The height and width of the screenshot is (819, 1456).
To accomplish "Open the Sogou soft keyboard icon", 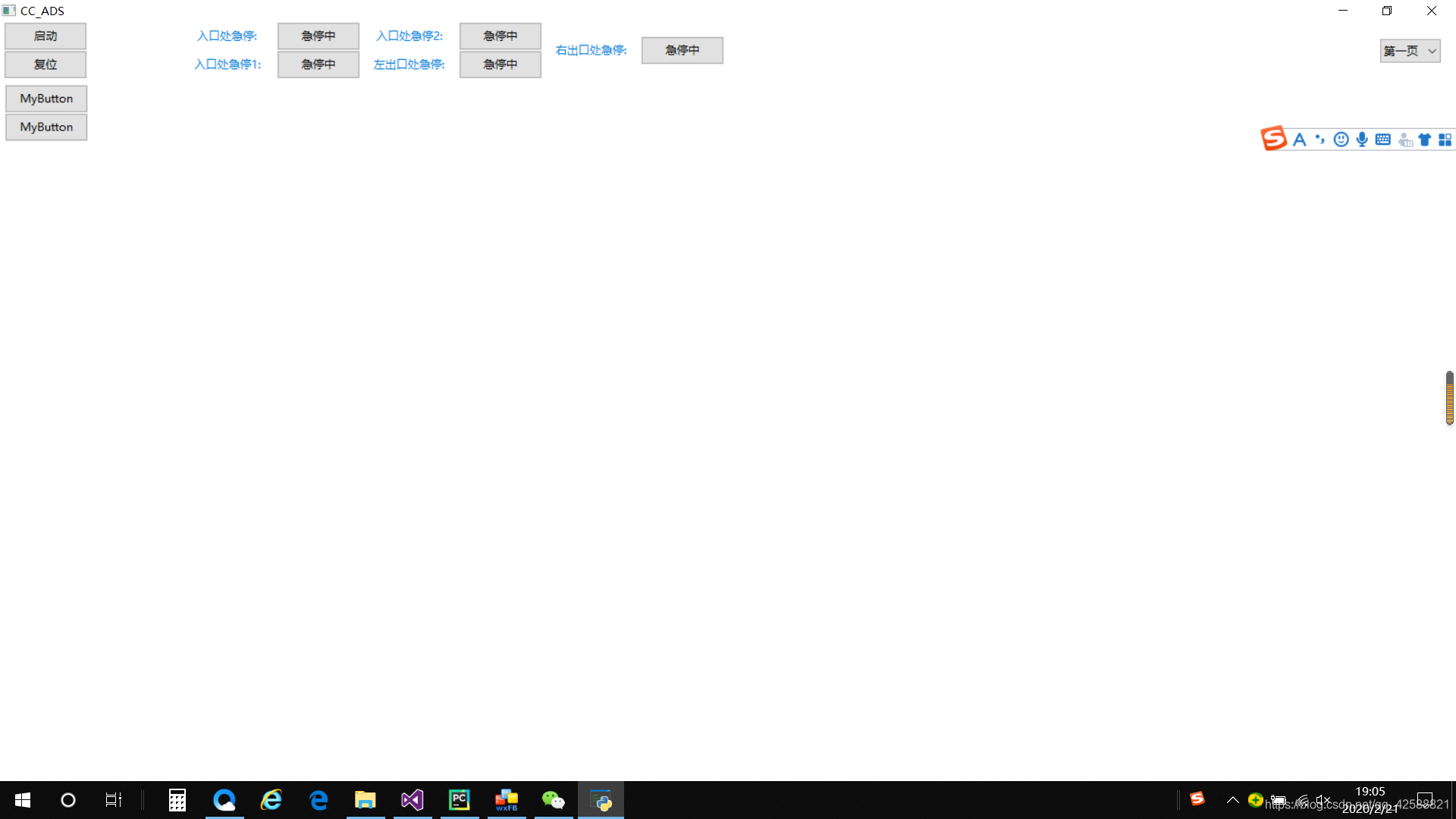I will coord(1382,140).
